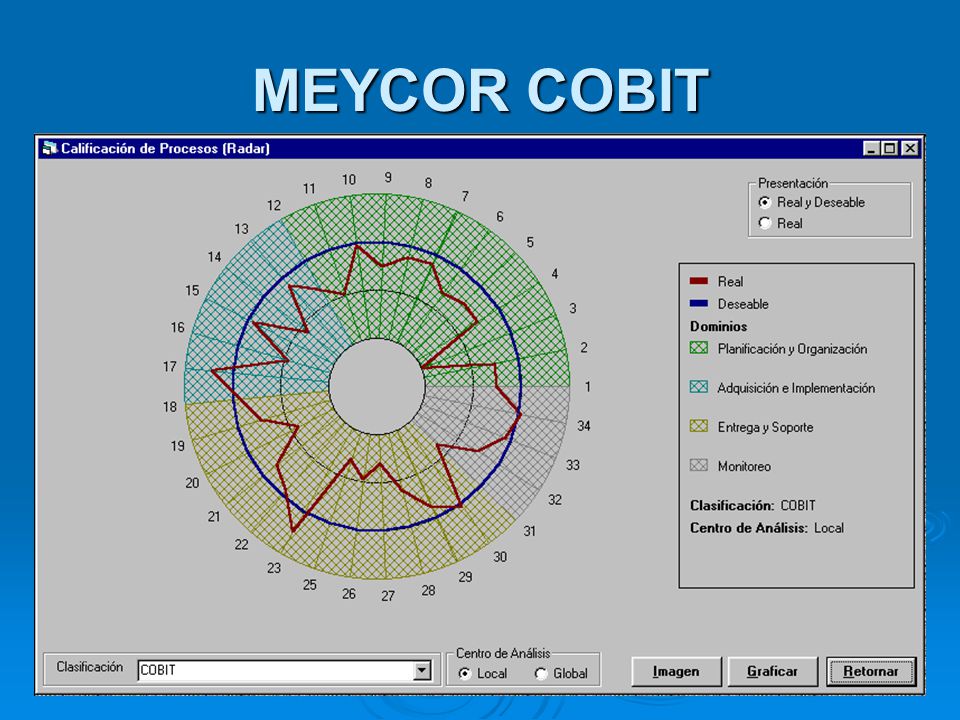This screenshot has height=720, width=960.
Task: Click the grey Monitoreo legend swatch
Action: [x=699, y=465]
